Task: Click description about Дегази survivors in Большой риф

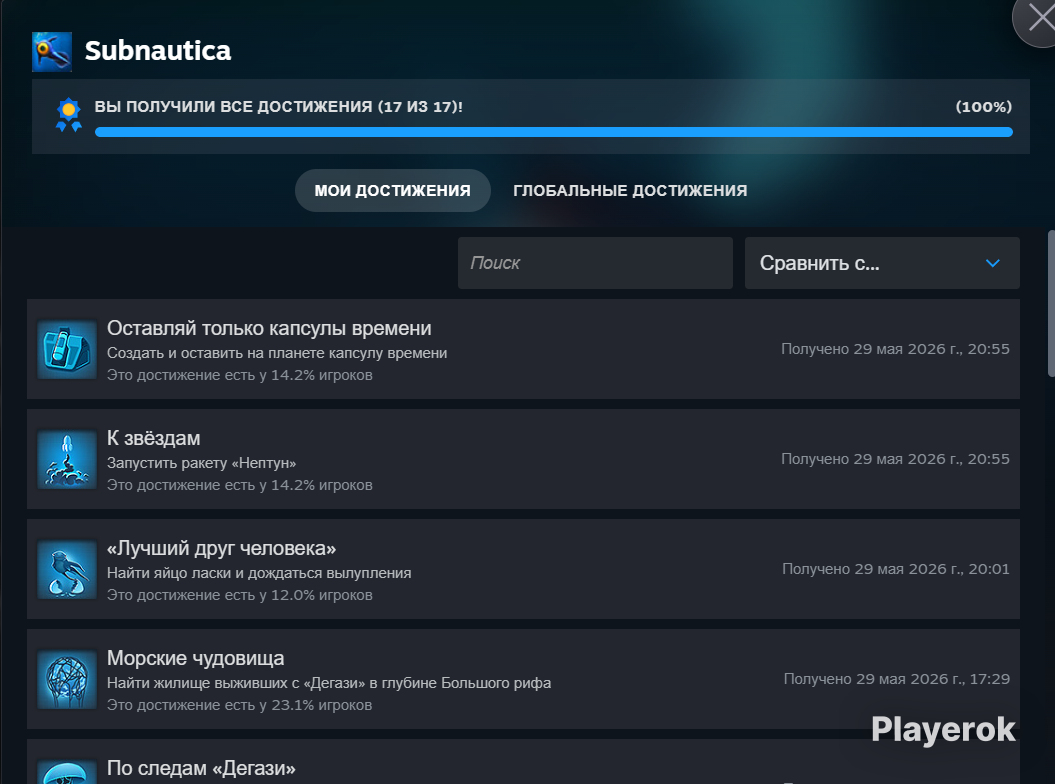Action: tap(329, 683)
